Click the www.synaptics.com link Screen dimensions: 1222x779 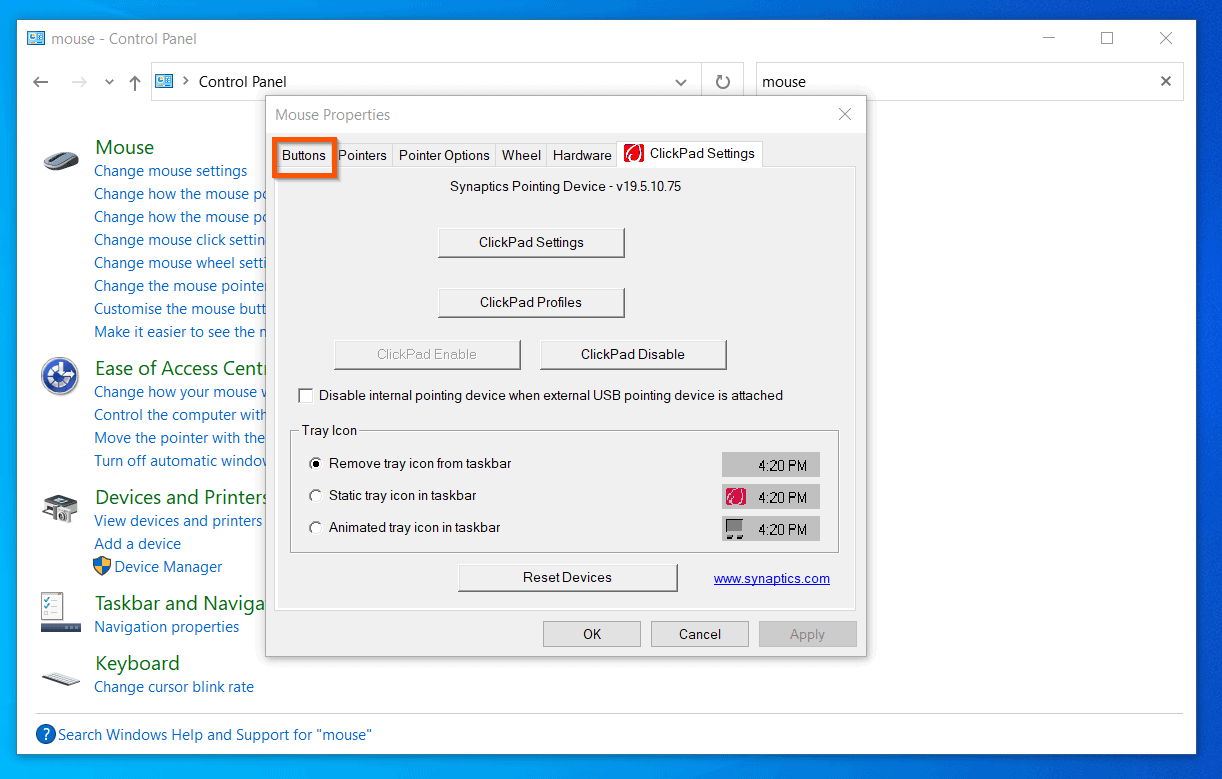coord(771,577)
